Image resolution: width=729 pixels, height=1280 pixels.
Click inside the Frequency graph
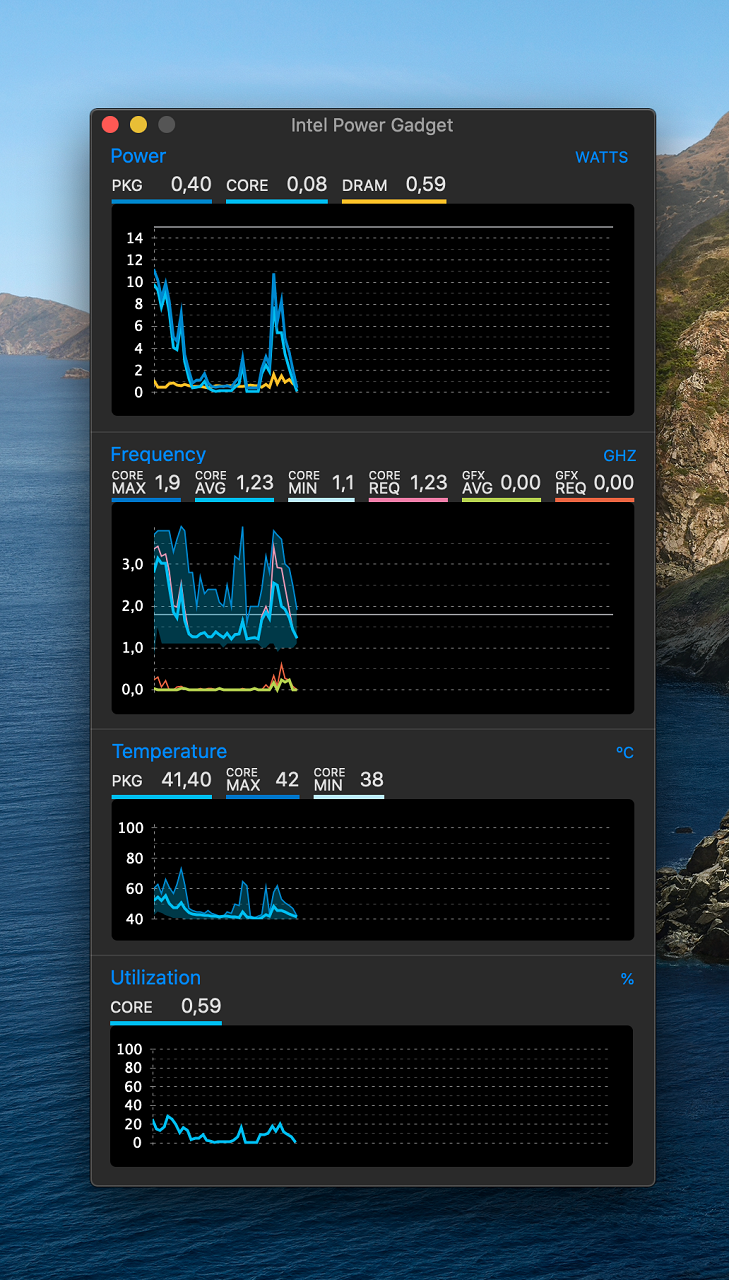(372, 608)
